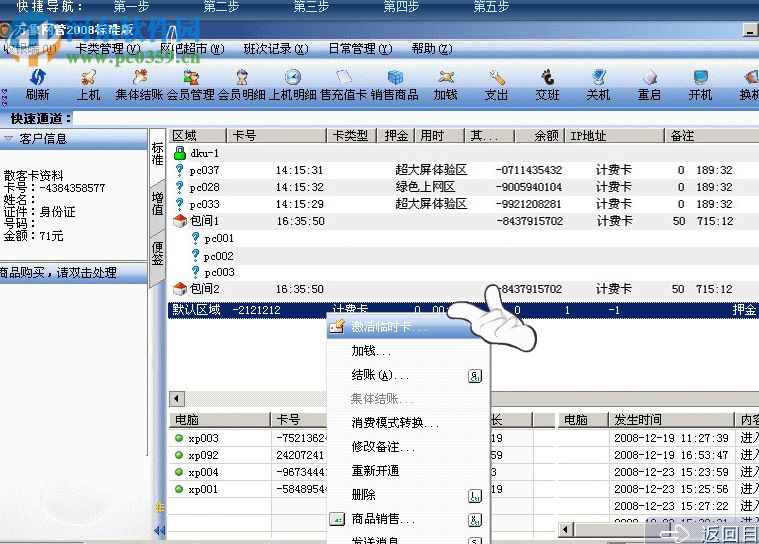Choose 删除 in the context menu

408,495
